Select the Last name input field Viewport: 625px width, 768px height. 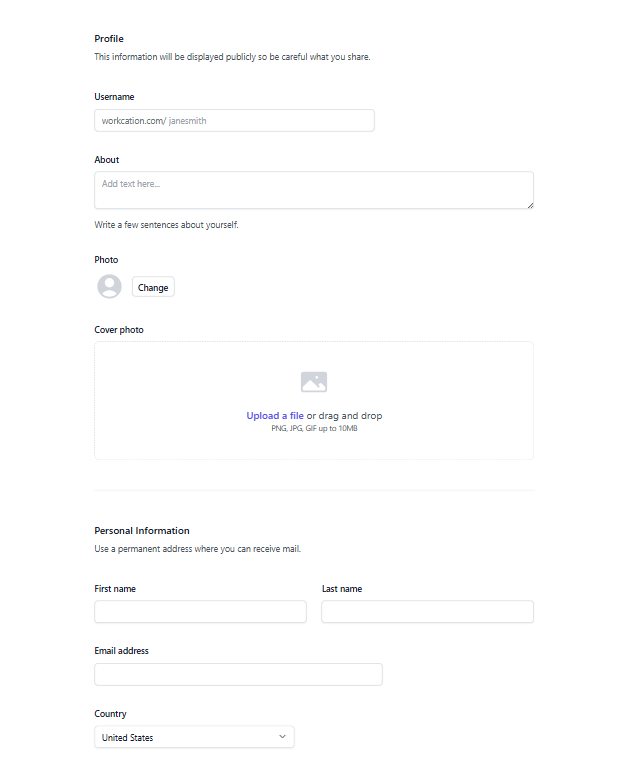pyautogui.click(x=427, y=612)
